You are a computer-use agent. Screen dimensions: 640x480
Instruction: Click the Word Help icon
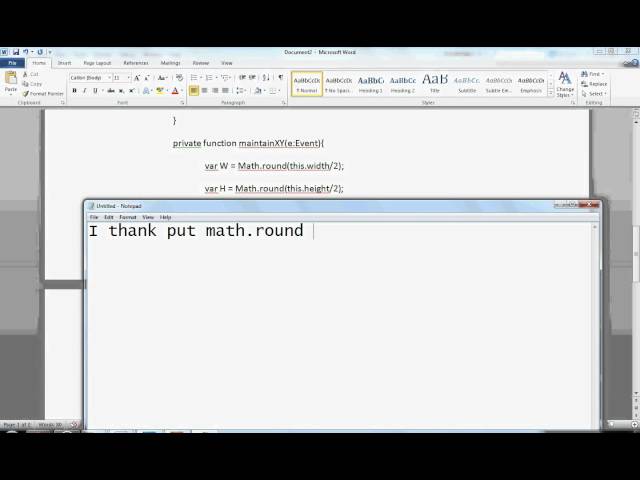pos(635,63)
